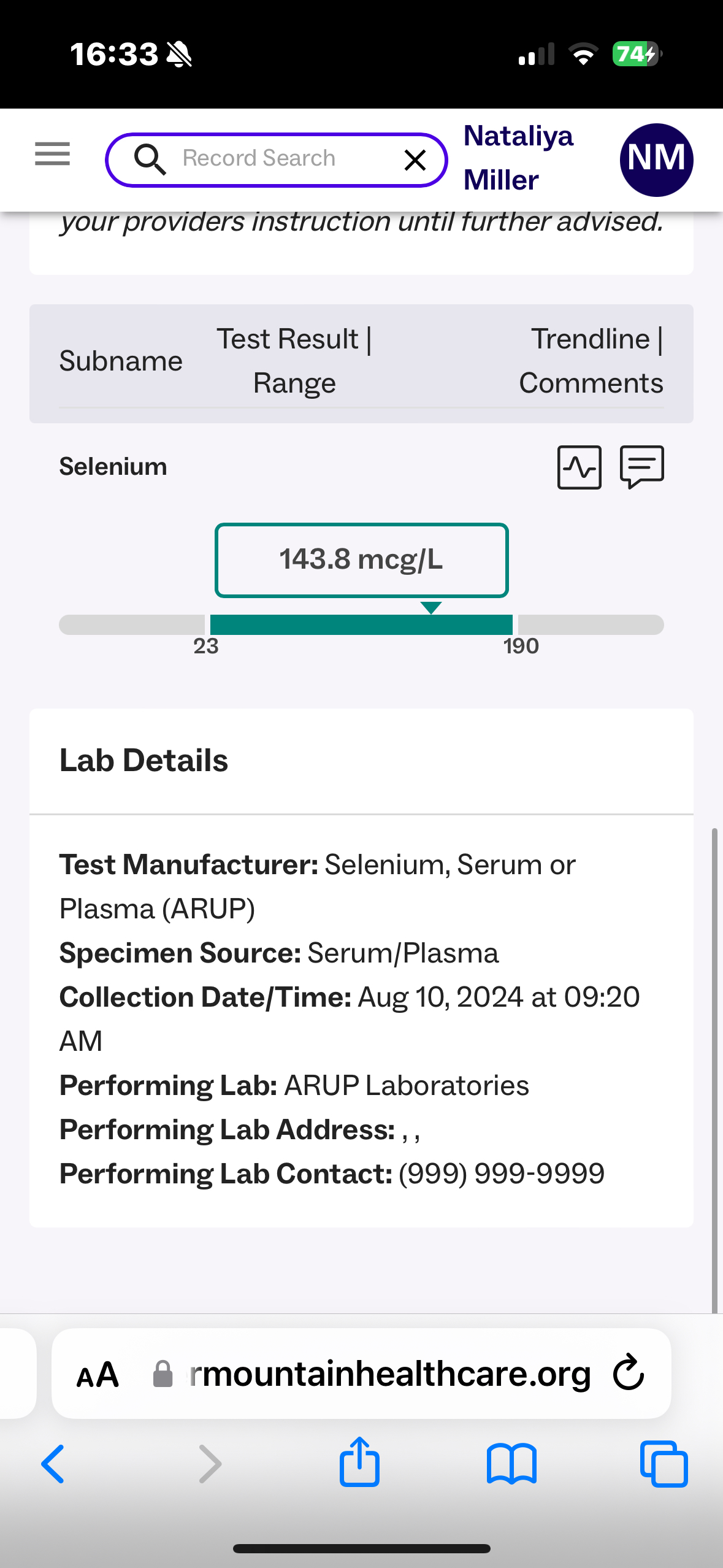This screenshot has height=1568, width=723.
Task: Open Safari AA page settings
Action: point(98,1374)
